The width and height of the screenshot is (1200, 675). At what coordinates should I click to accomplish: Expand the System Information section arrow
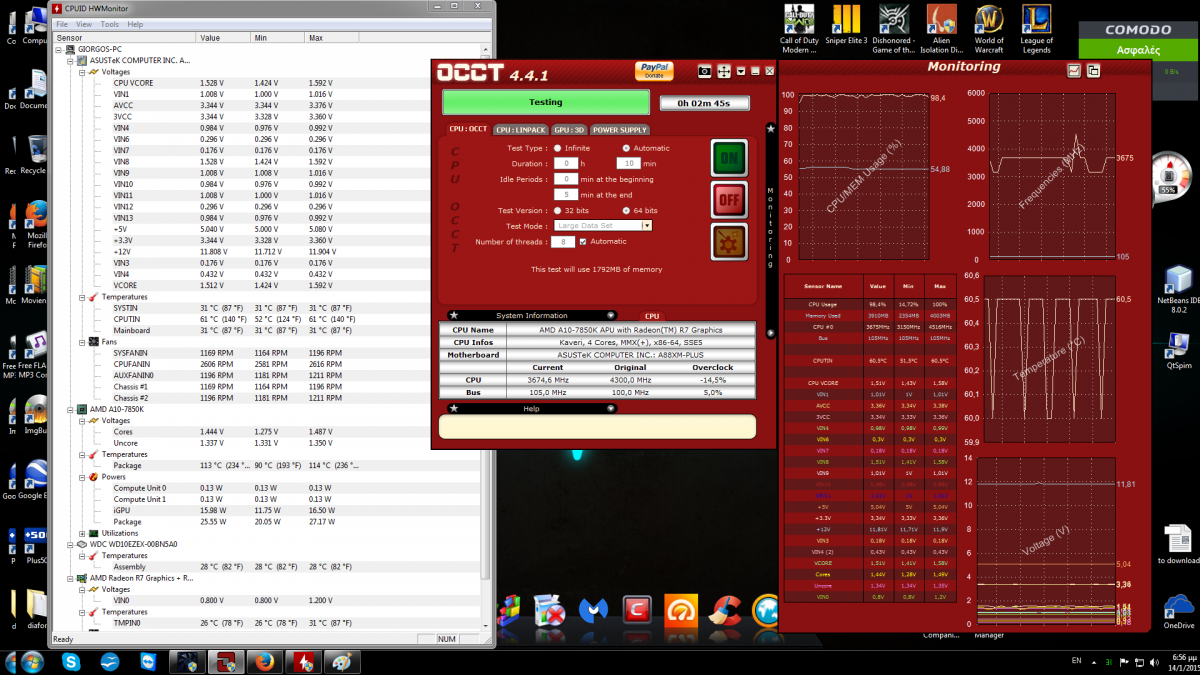(x=611, y=316)
